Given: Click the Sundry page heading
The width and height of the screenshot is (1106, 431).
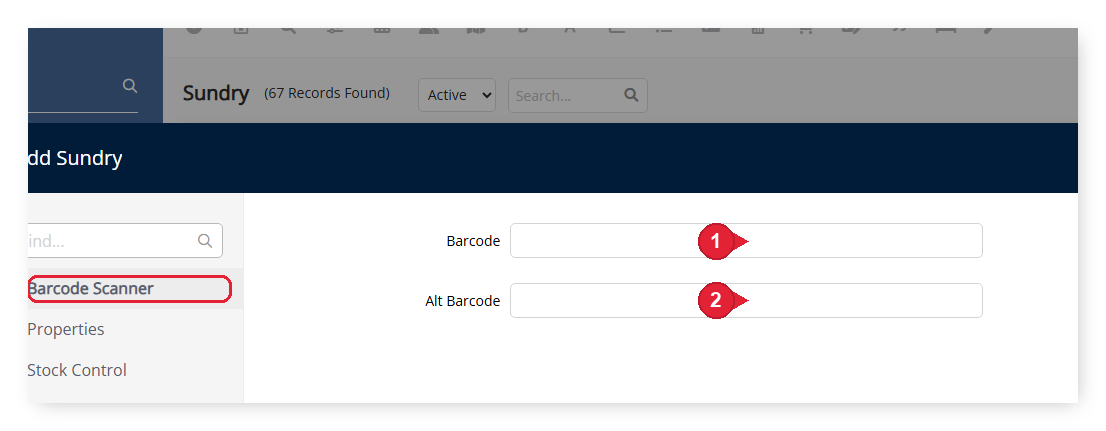Looking at the screenshot, I should pos(216,93).
